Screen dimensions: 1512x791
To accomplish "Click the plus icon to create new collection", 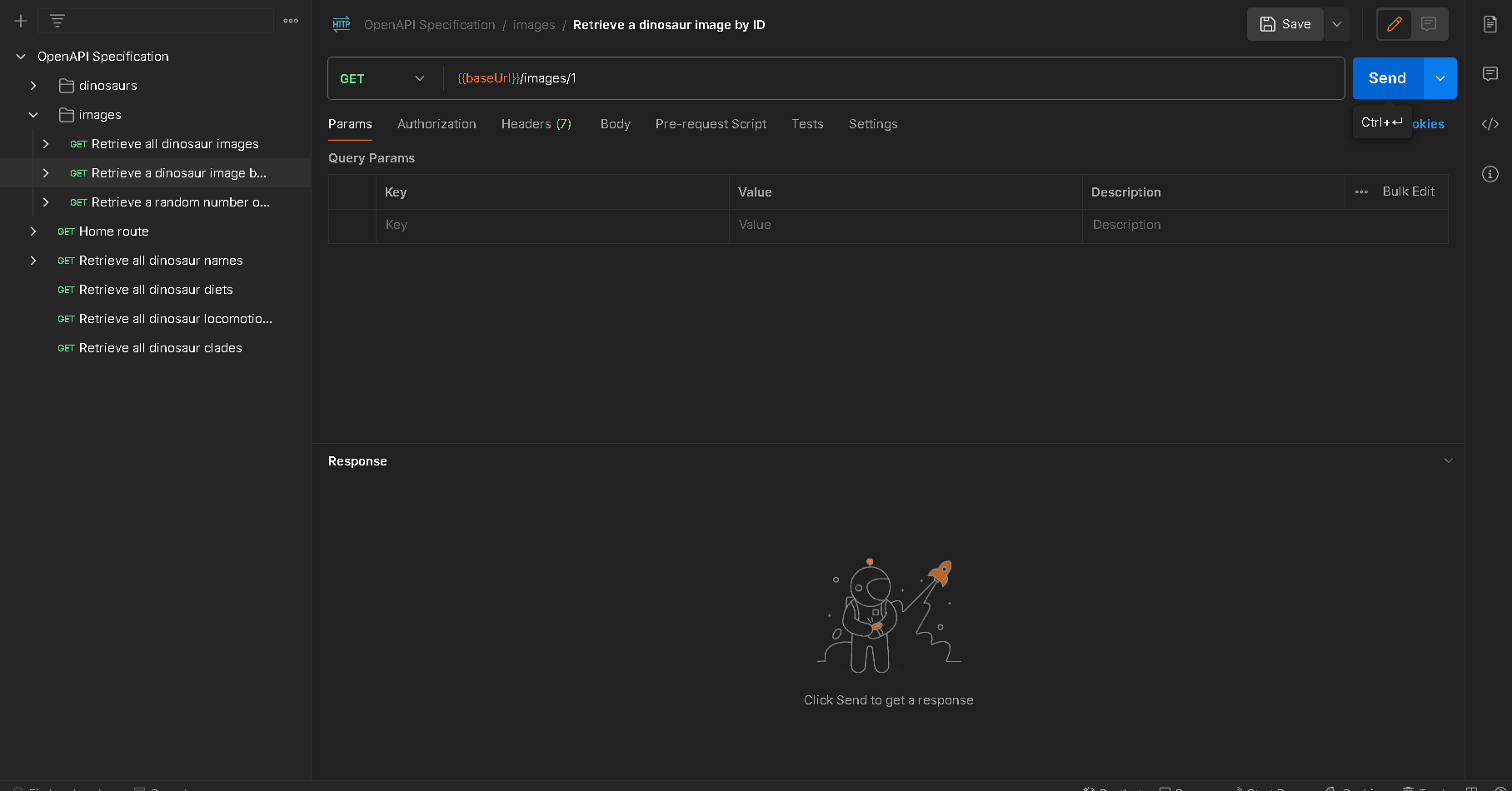I will pos(21,21).
